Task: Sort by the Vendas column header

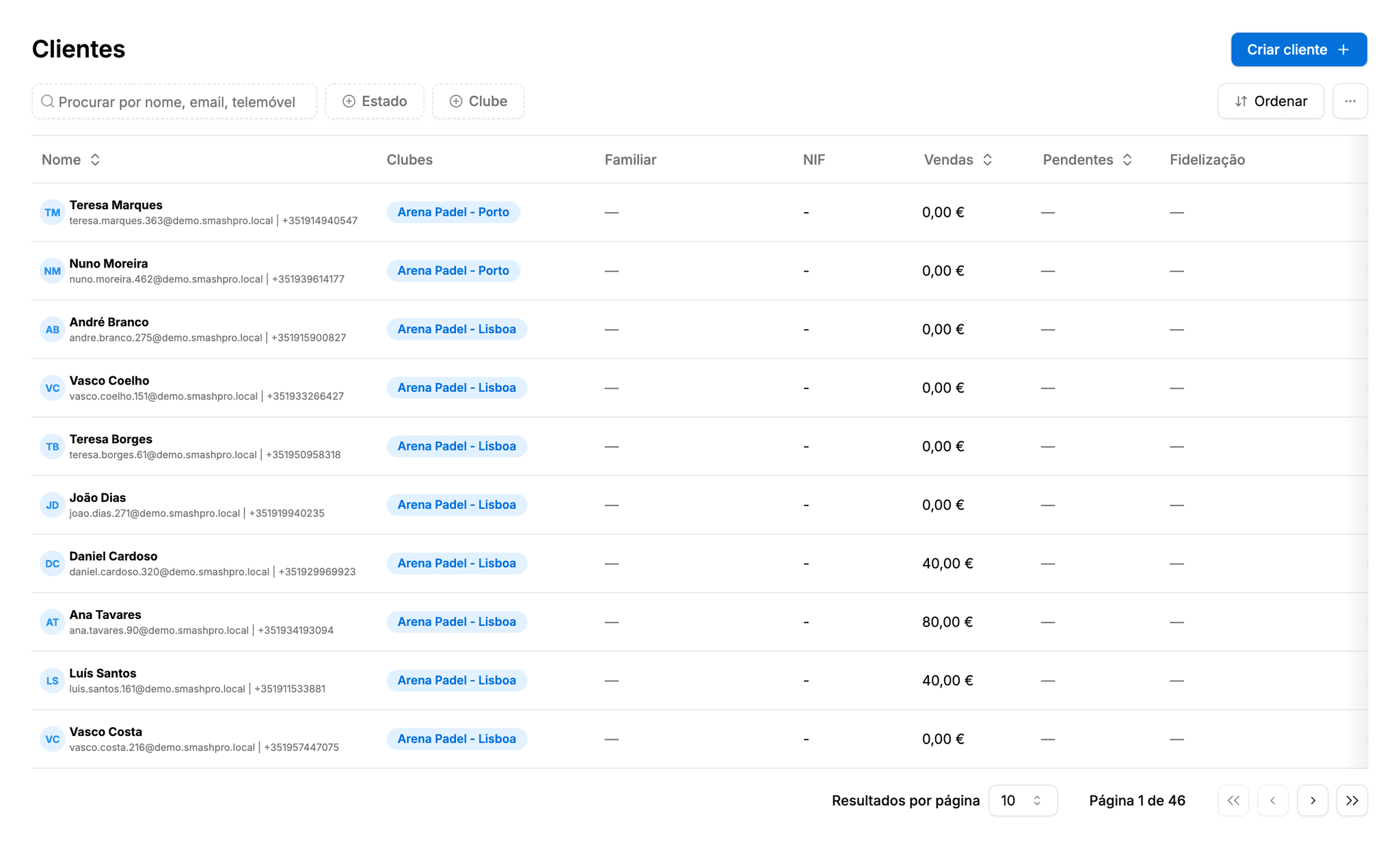Action: [958, 159]
